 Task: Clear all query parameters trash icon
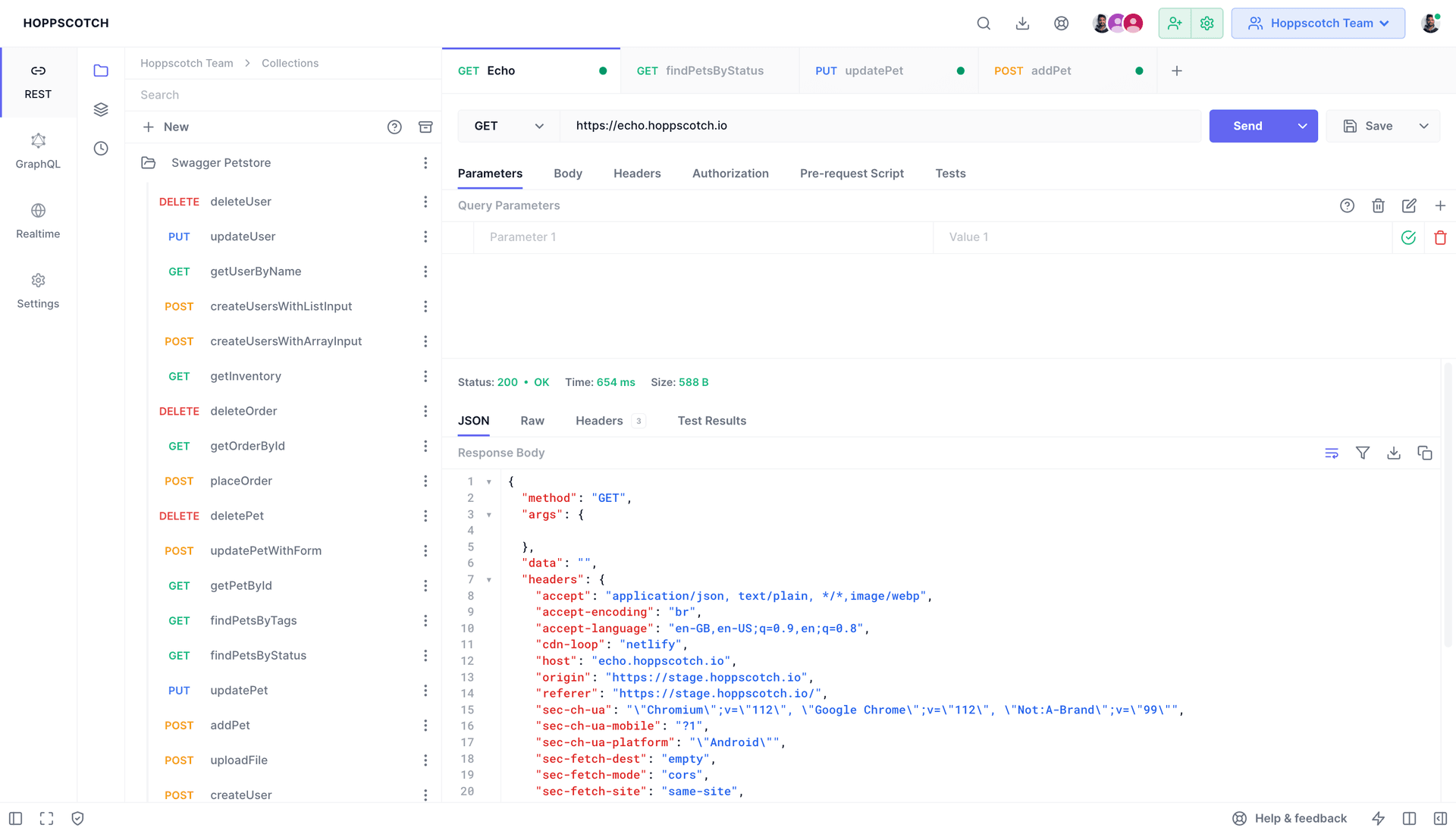[x=1378, y=205]
